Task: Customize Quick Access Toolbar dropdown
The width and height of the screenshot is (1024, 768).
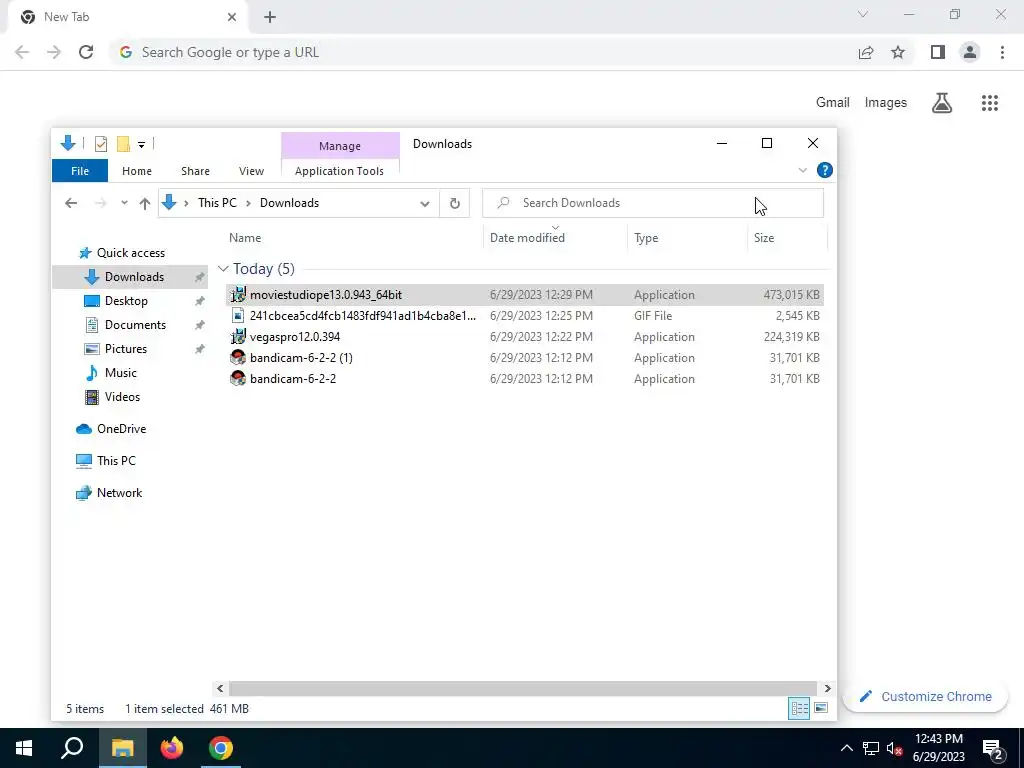Action: coord(141,144)
